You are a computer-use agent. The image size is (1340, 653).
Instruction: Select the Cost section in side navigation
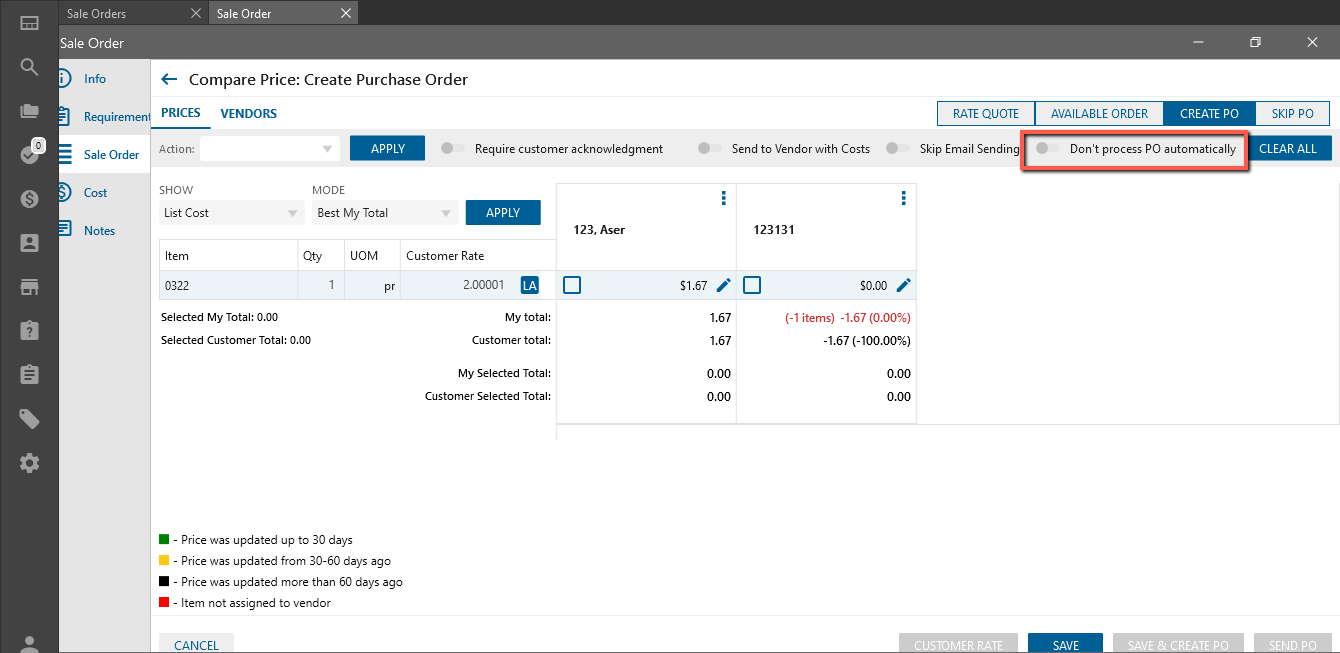point(96,192)
